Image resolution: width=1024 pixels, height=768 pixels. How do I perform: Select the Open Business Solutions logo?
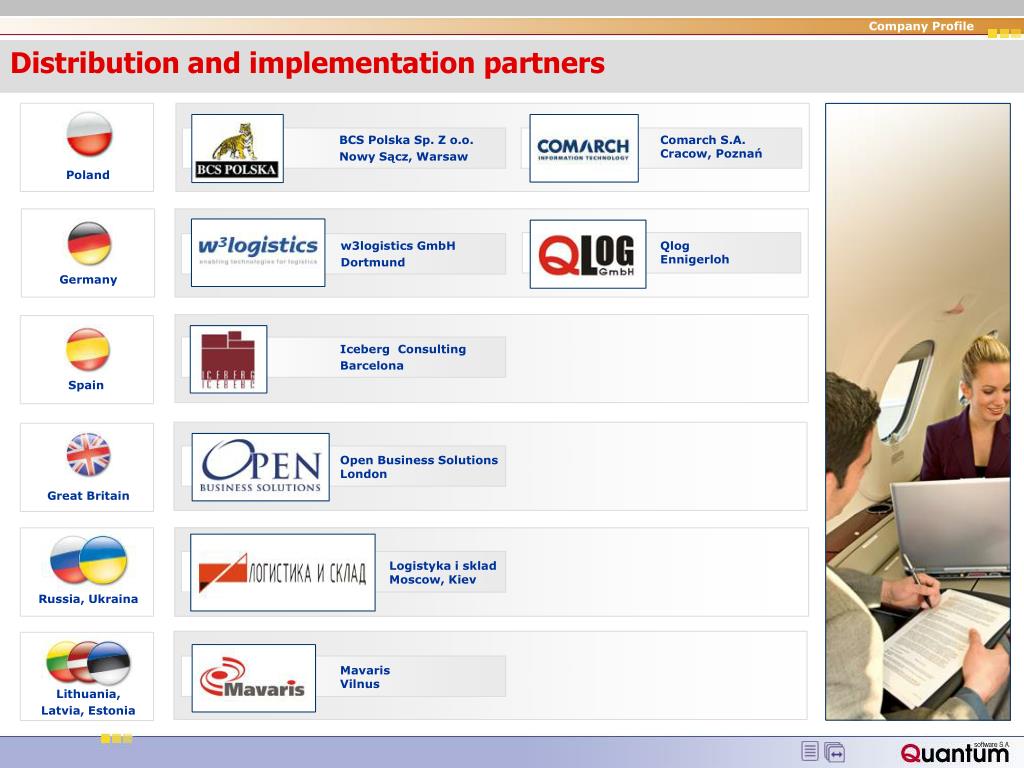[x=261, y=467]
